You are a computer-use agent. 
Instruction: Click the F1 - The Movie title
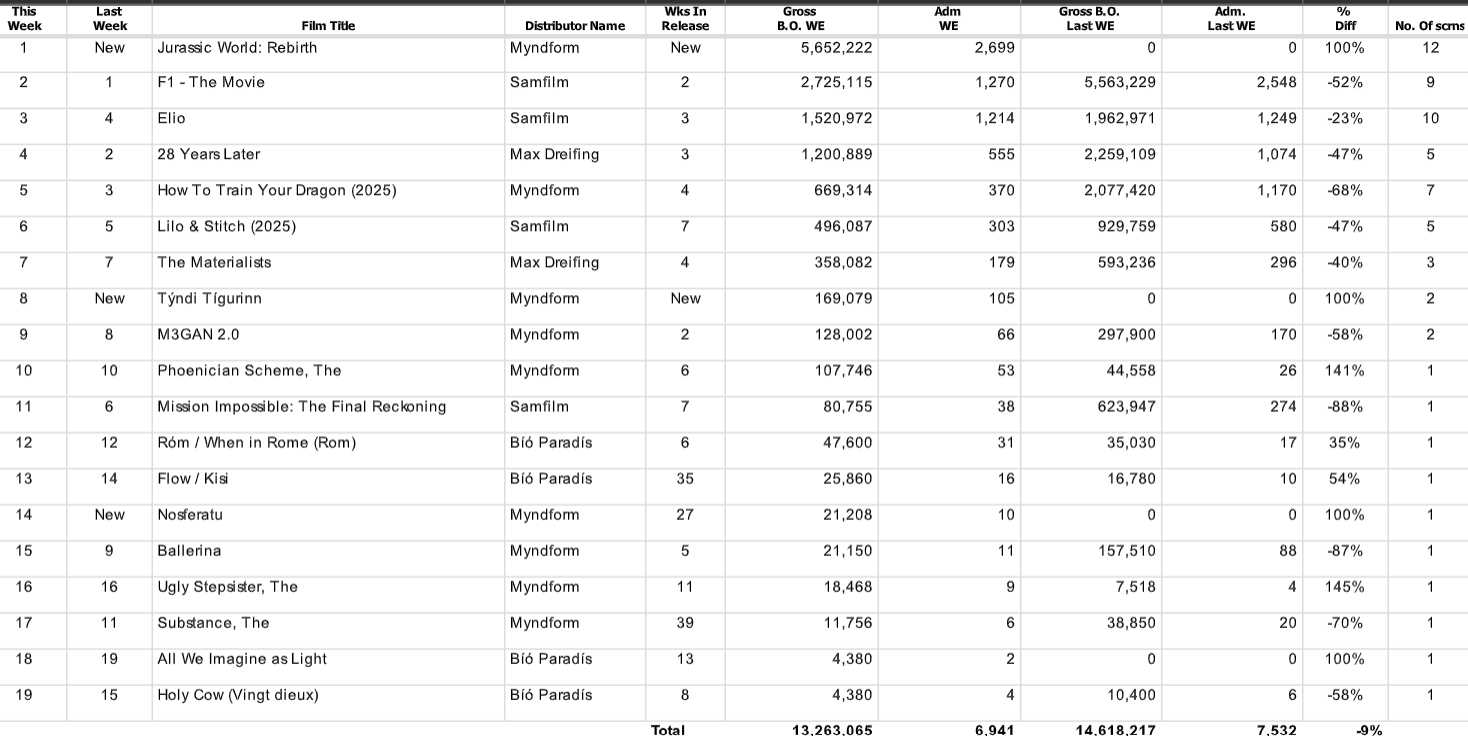211,82
